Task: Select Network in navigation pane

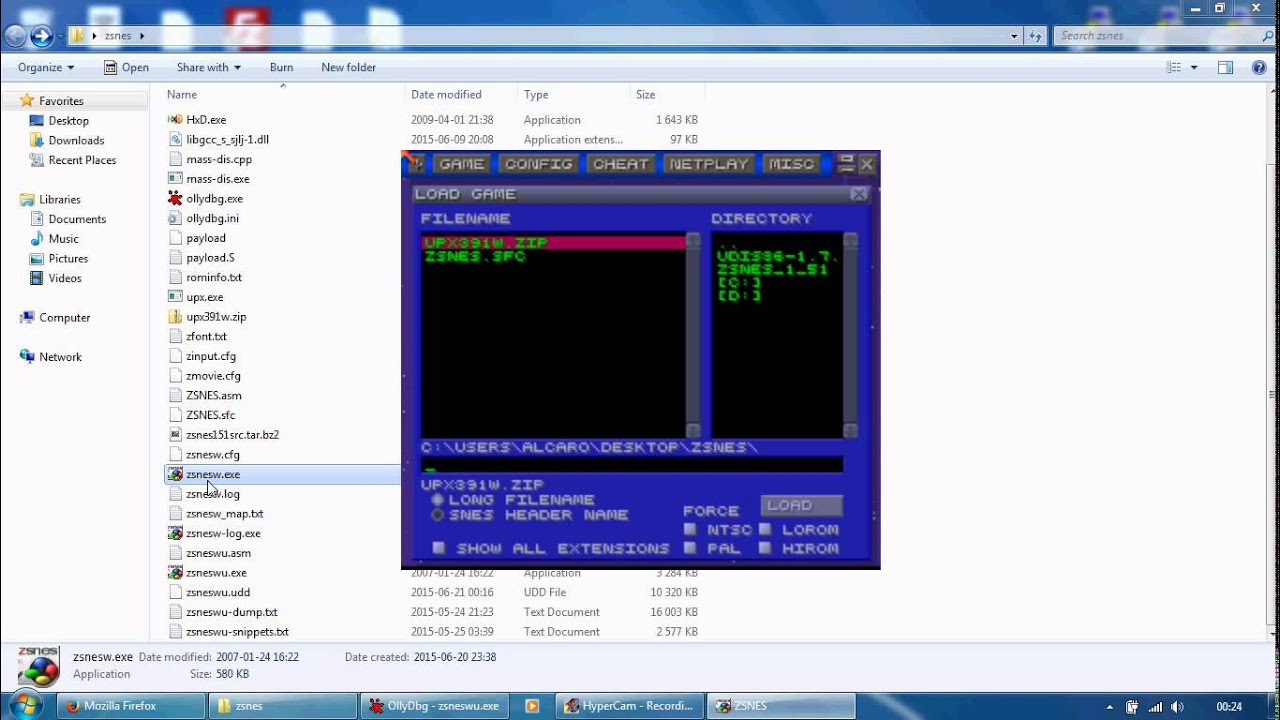Action: (x=60, y=357)
